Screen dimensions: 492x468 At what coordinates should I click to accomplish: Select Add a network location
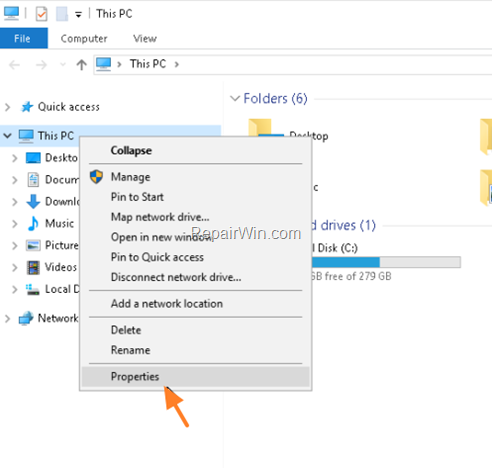[195, 304]
